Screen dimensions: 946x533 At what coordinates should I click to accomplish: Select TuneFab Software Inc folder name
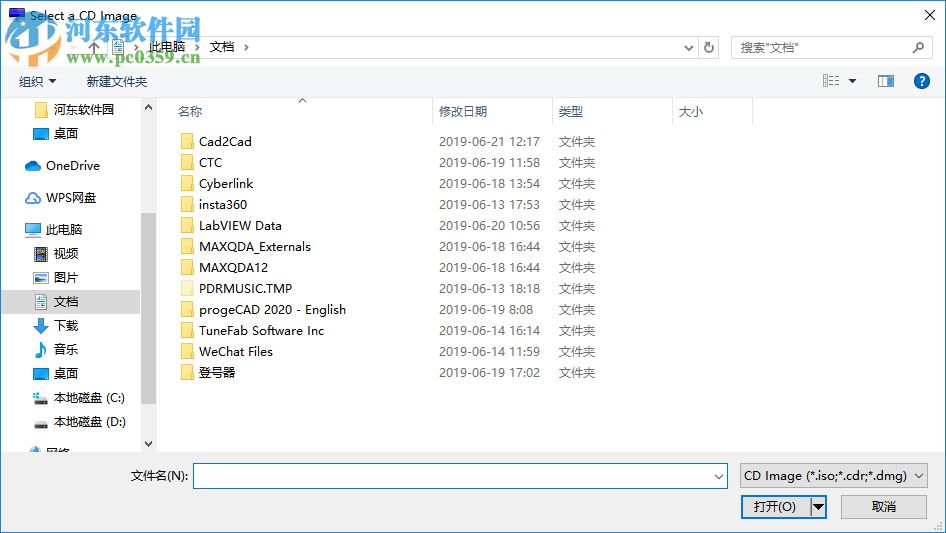coord(261,331)
